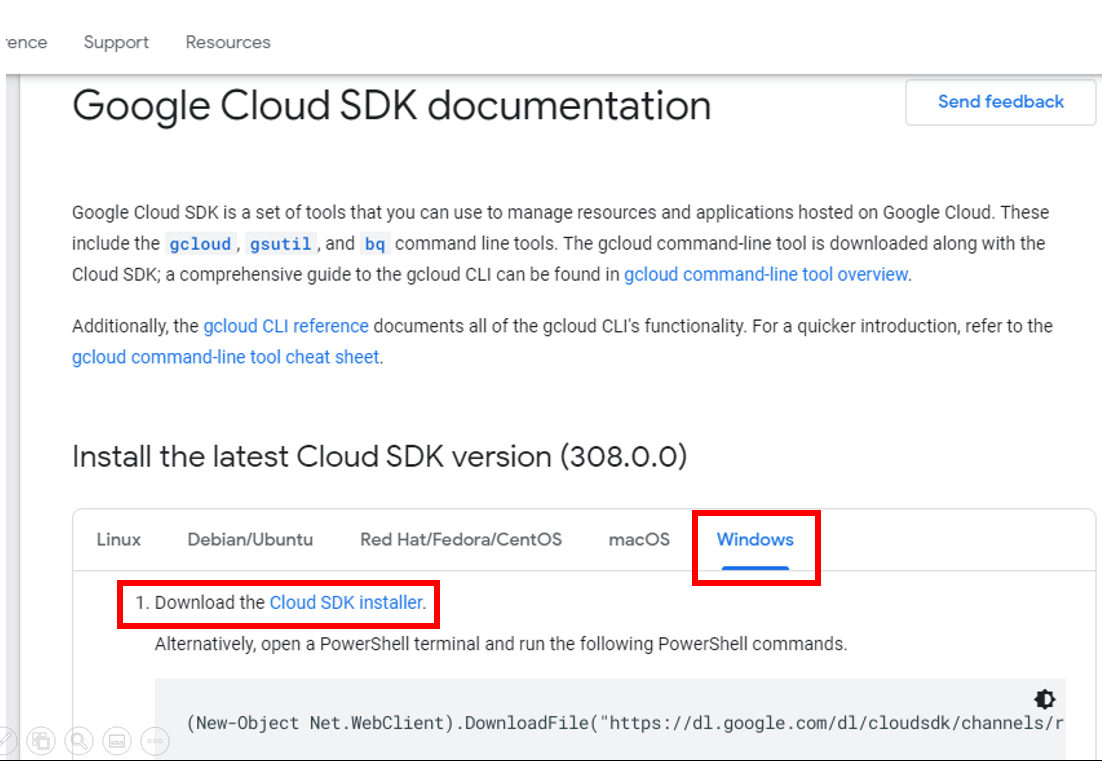Open the Resources menu
Image resolution: width=1102 pixels, height=761 pixels.
point(228,42)
